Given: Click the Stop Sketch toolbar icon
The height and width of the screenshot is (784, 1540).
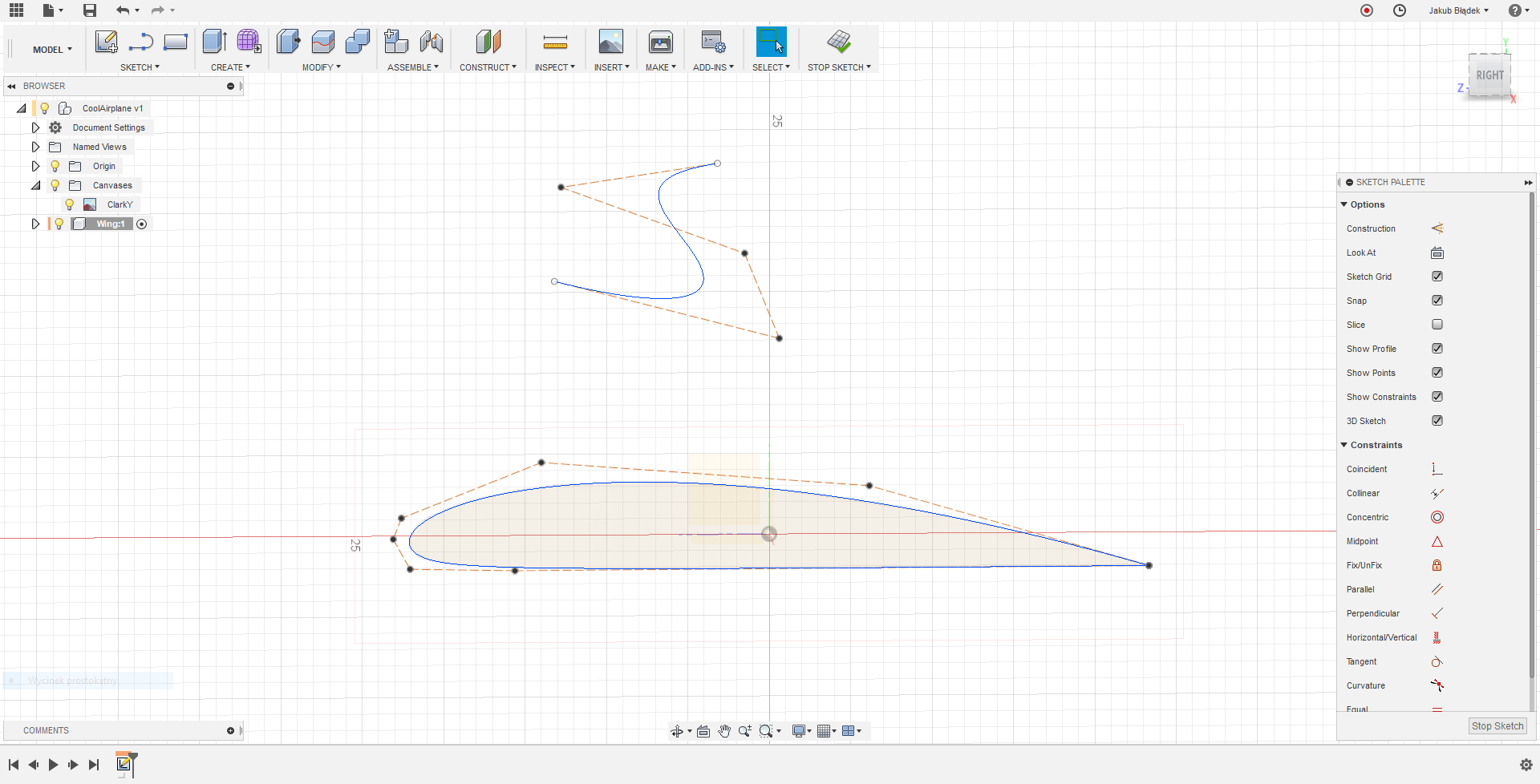Looking at the screenshot, I should pyautogui.click(x=839, y=42).
